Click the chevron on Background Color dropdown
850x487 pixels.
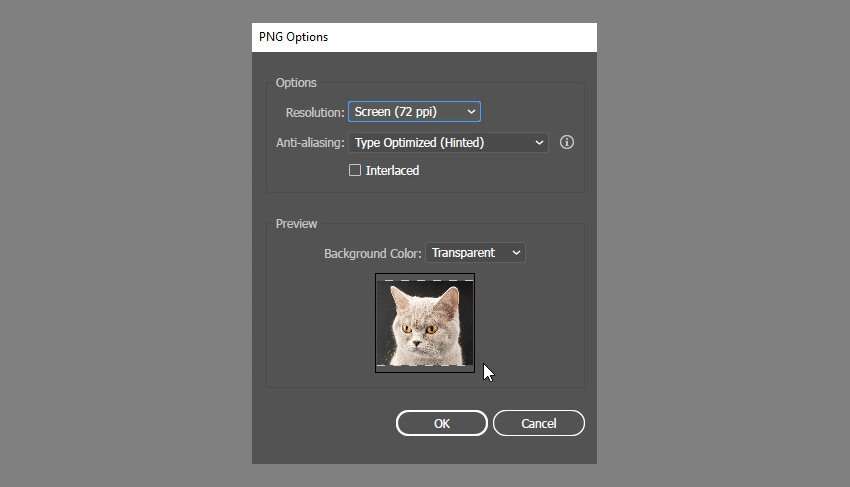point(516,253)
